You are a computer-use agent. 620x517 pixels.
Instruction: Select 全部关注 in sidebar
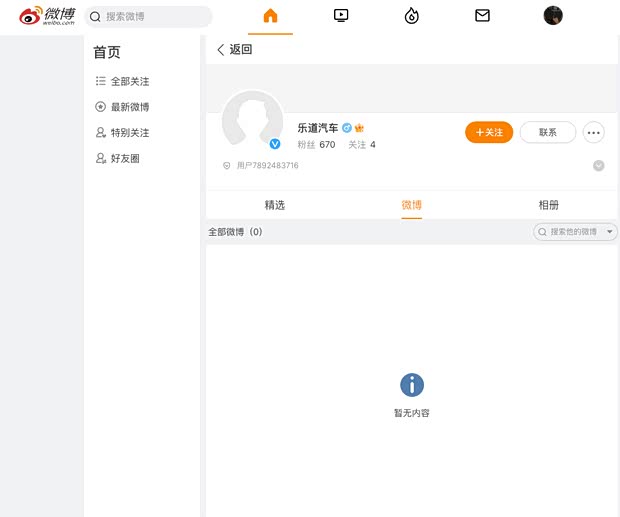[x=129, y=81]
